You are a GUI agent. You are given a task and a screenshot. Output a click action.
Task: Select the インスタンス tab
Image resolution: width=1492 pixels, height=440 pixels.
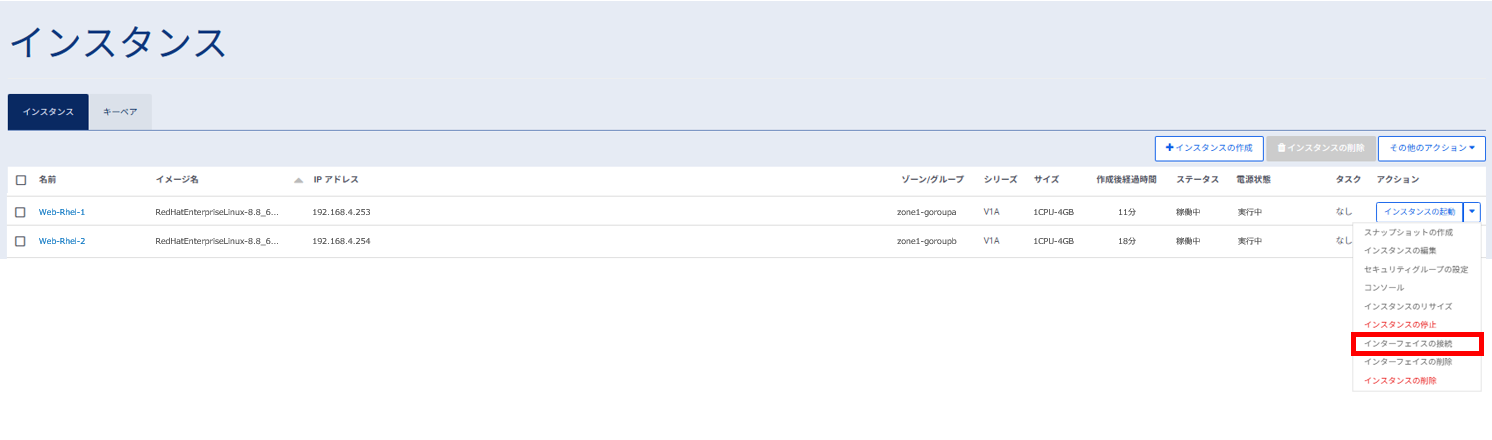(48, 112)
